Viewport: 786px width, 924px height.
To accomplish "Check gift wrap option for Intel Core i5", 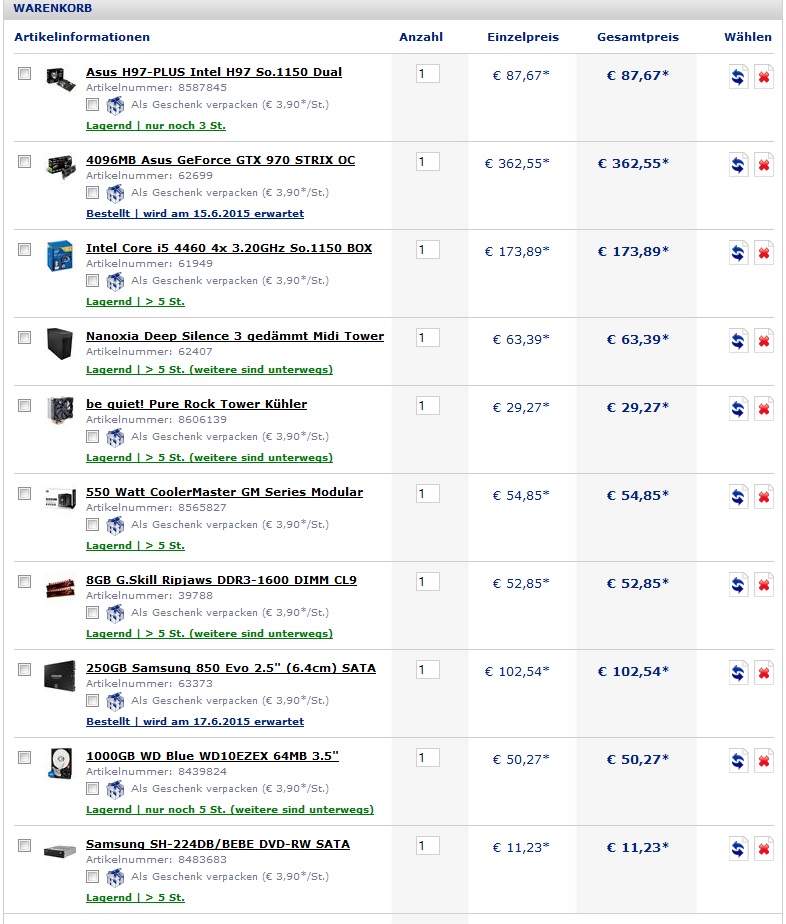I will click(93, 280).
